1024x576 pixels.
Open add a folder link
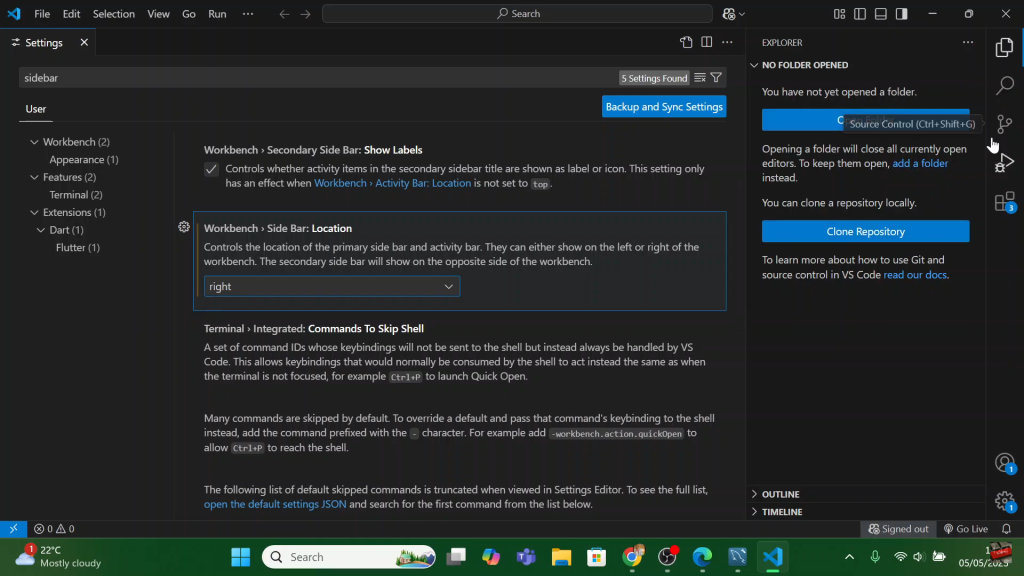pyautogui.click(x=920, y=163)
